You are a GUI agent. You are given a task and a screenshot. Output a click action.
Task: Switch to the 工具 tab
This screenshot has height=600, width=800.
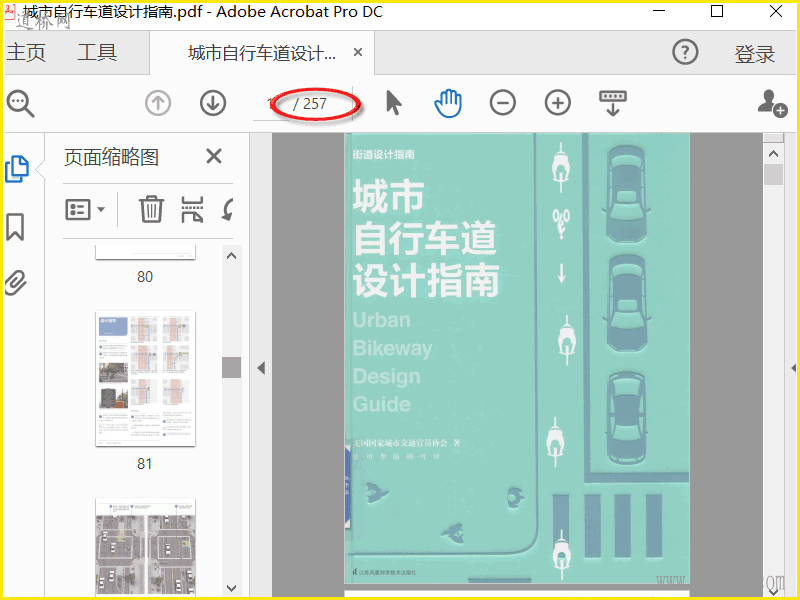tap(97, 52)
